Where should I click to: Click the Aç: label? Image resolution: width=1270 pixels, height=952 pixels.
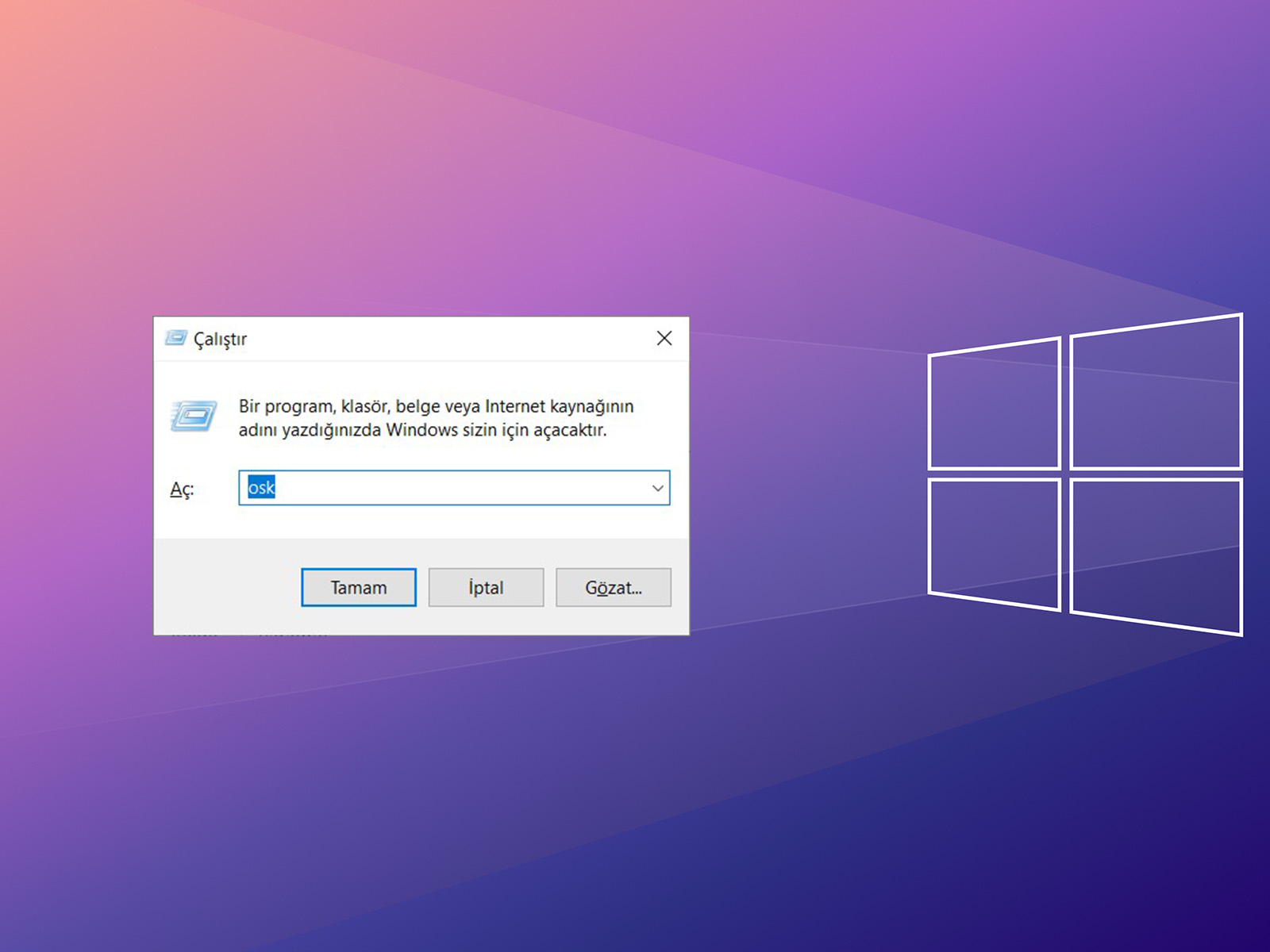[x=182, y=489]
